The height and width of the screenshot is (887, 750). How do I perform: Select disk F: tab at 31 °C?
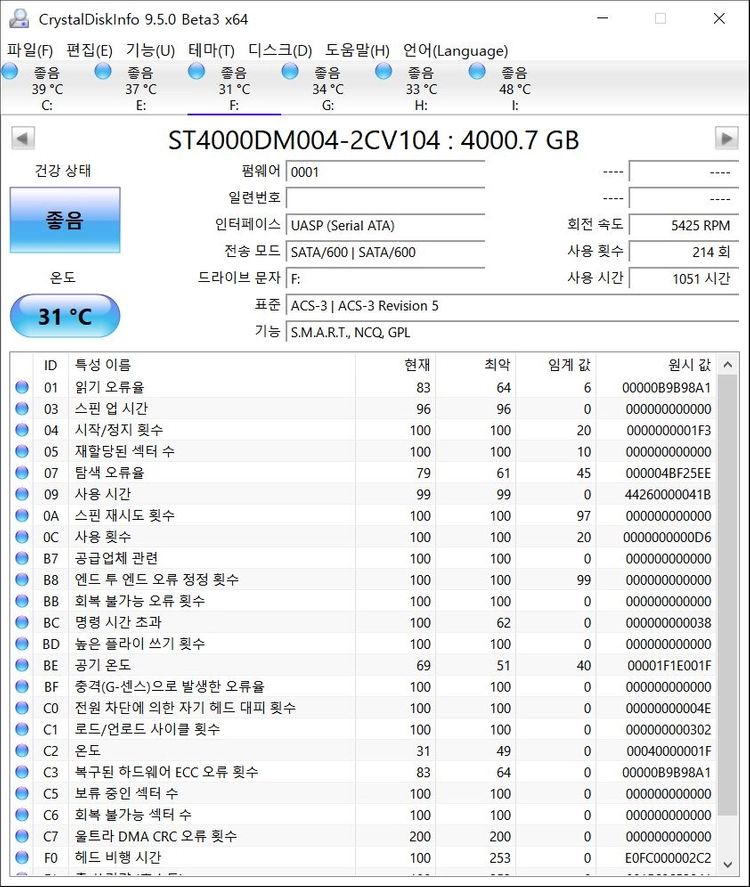coord(234,88)
